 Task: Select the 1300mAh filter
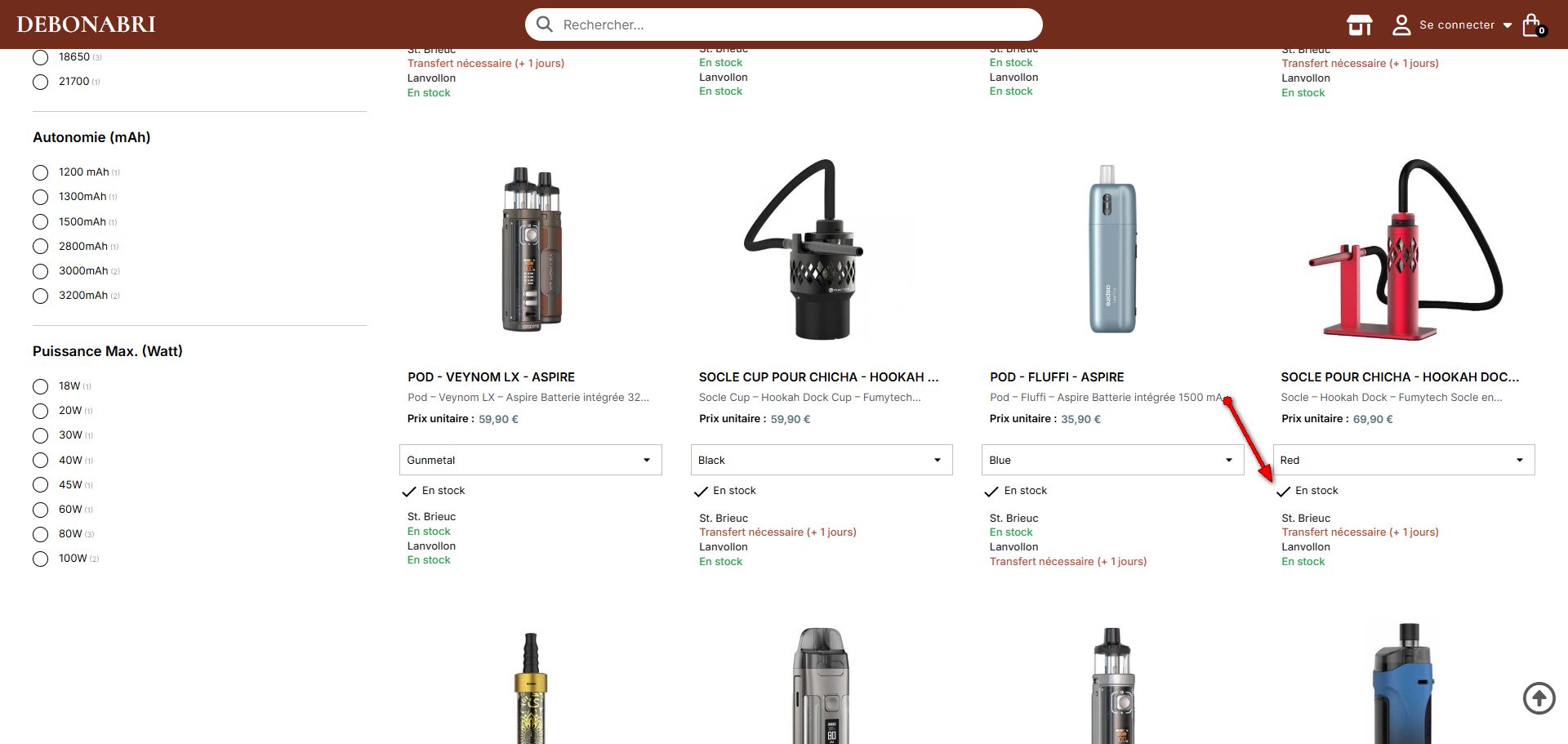coord(41,197)
